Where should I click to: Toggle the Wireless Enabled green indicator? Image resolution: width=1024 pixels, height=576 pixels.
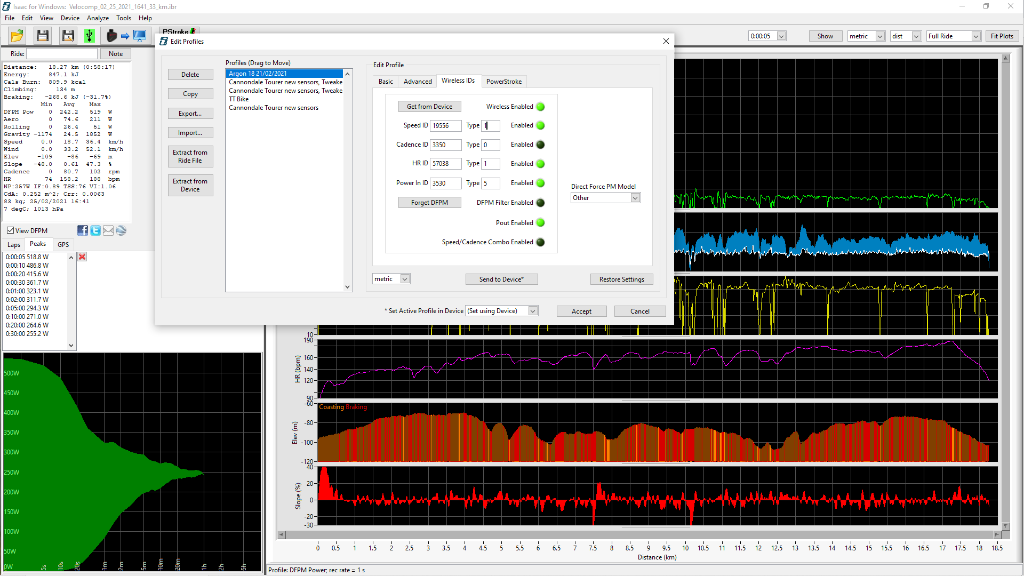tap(541, 106)
